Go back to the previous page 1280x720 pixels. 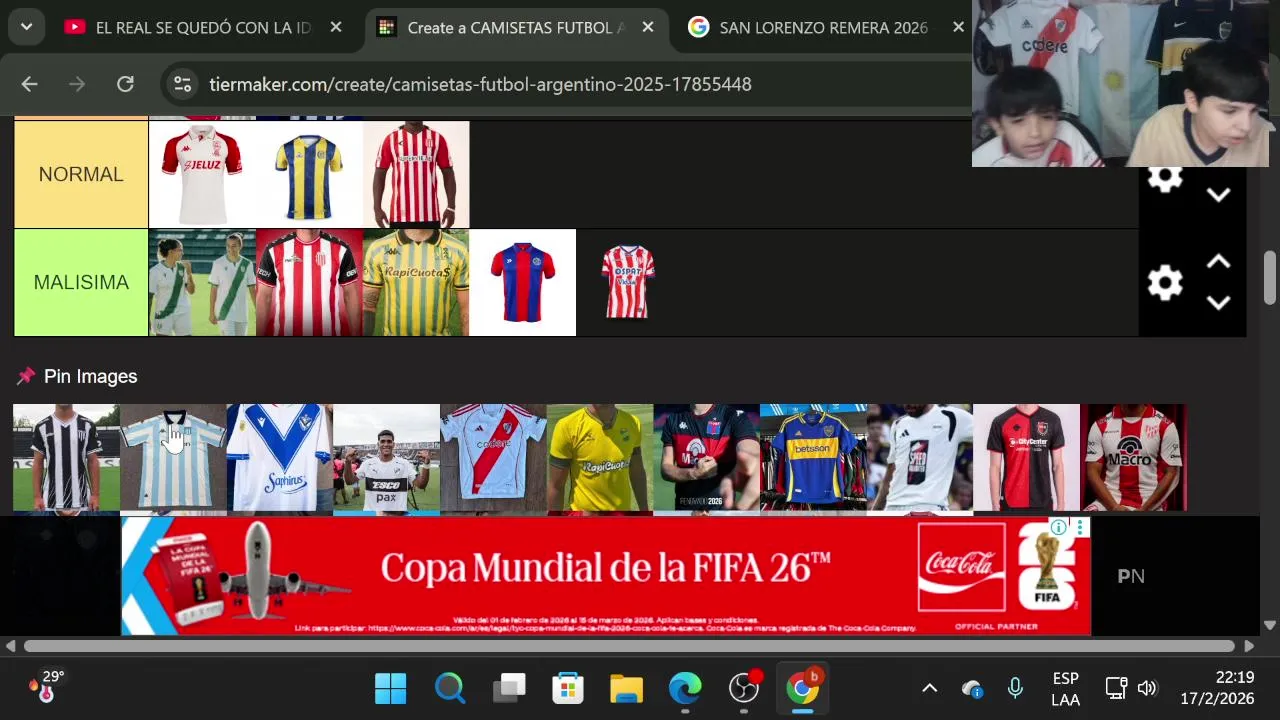pos(29,84)
